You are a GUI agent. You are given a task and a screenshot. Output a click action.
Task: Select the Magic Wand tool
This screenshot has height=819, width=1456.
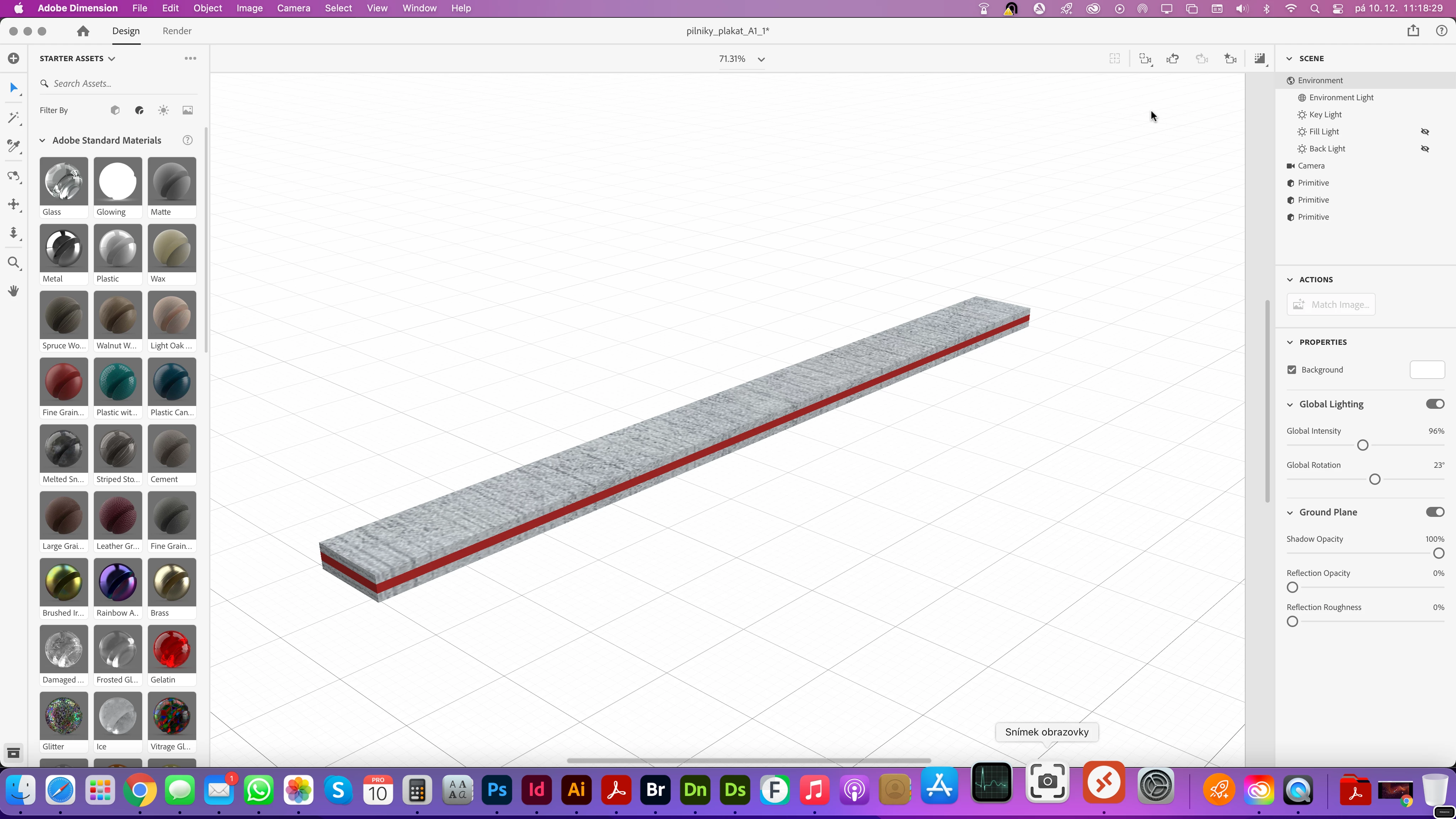14,118
